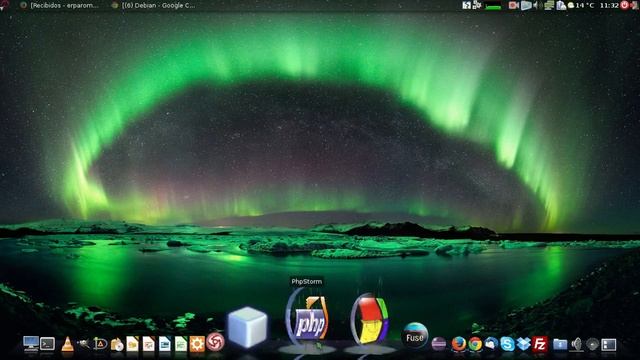Click the workspace arrows tray icon
This screenshot has height=360, width=640.
coord(467,5)
